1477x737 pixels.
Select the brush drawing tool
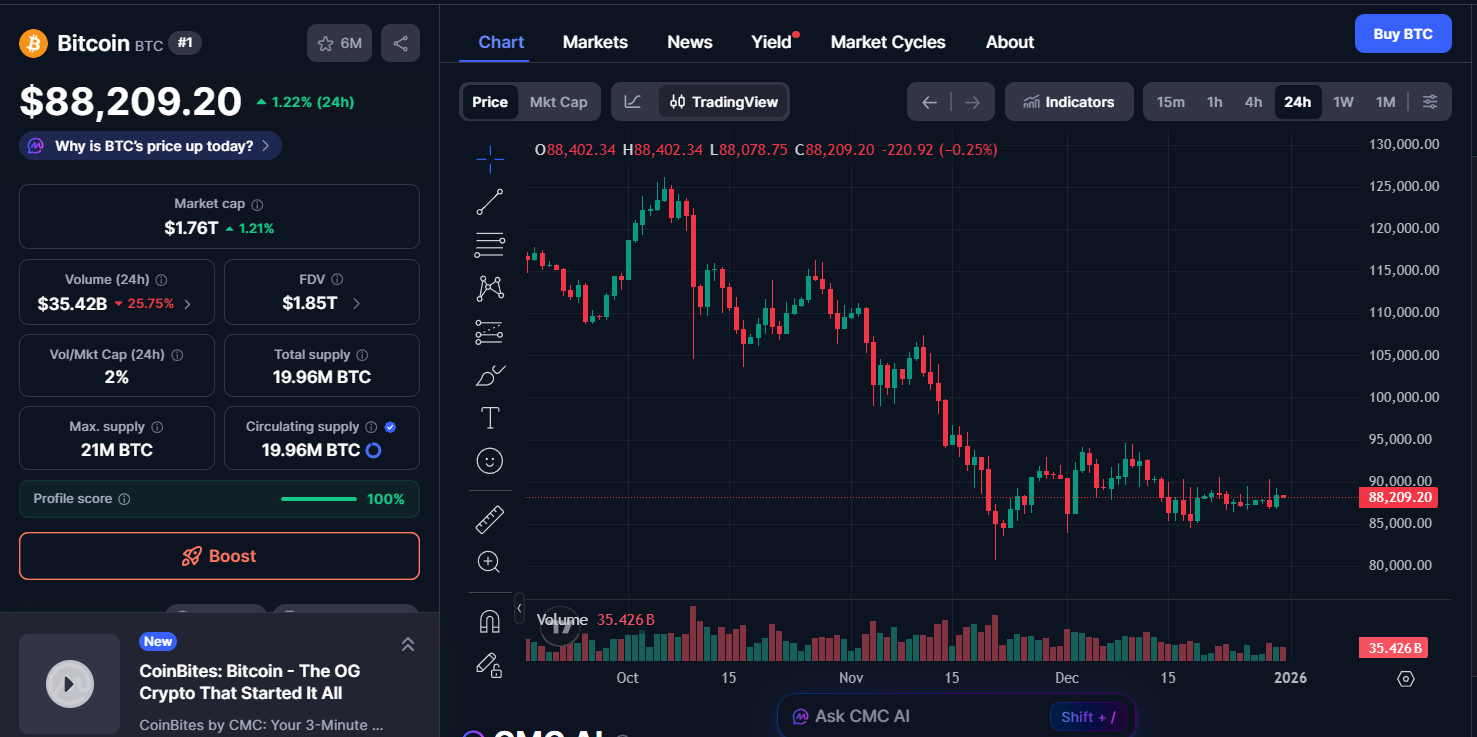point(490,374)
